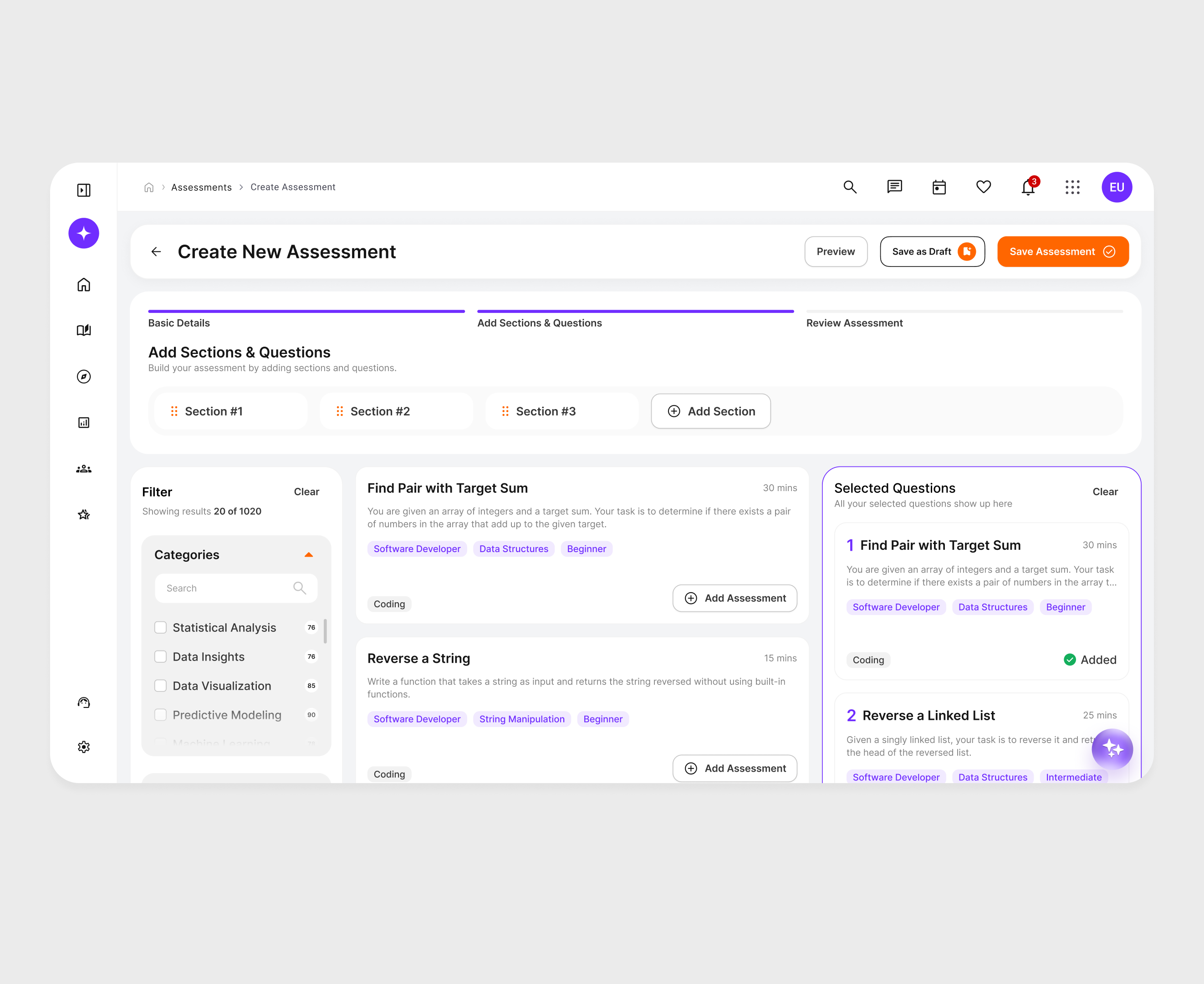Open favorites via the heart icon
This screenshot has height=984, width=1204.
click(984, 187)
